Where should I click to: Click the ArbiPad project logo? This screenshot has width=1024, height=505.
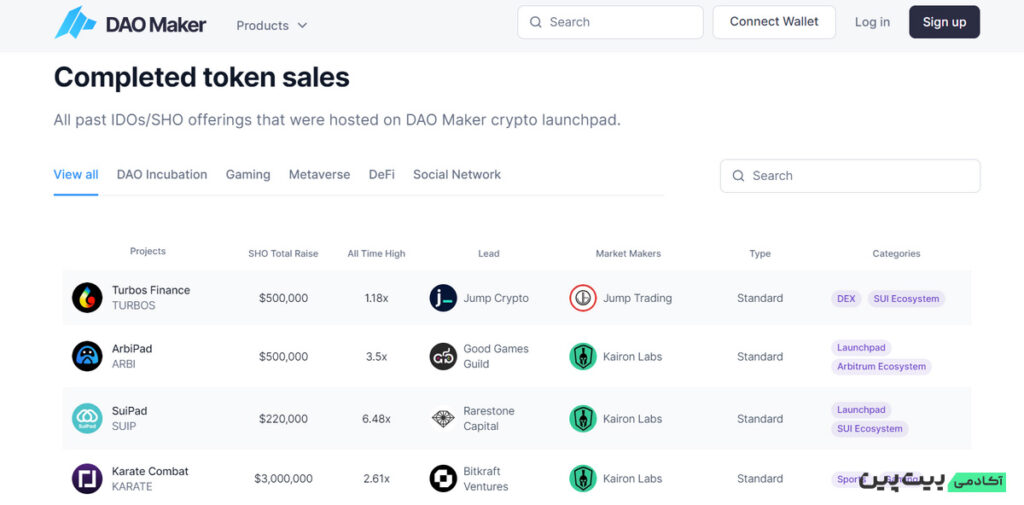[87, 356]
